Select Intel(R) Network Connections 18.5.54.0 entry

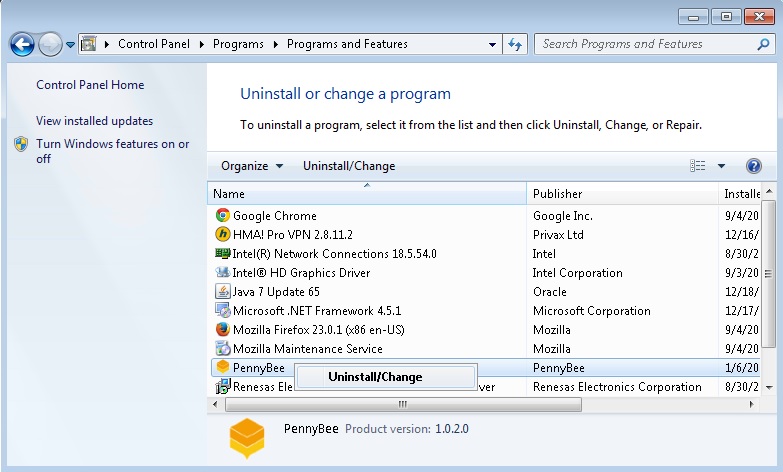click(335, 254)
